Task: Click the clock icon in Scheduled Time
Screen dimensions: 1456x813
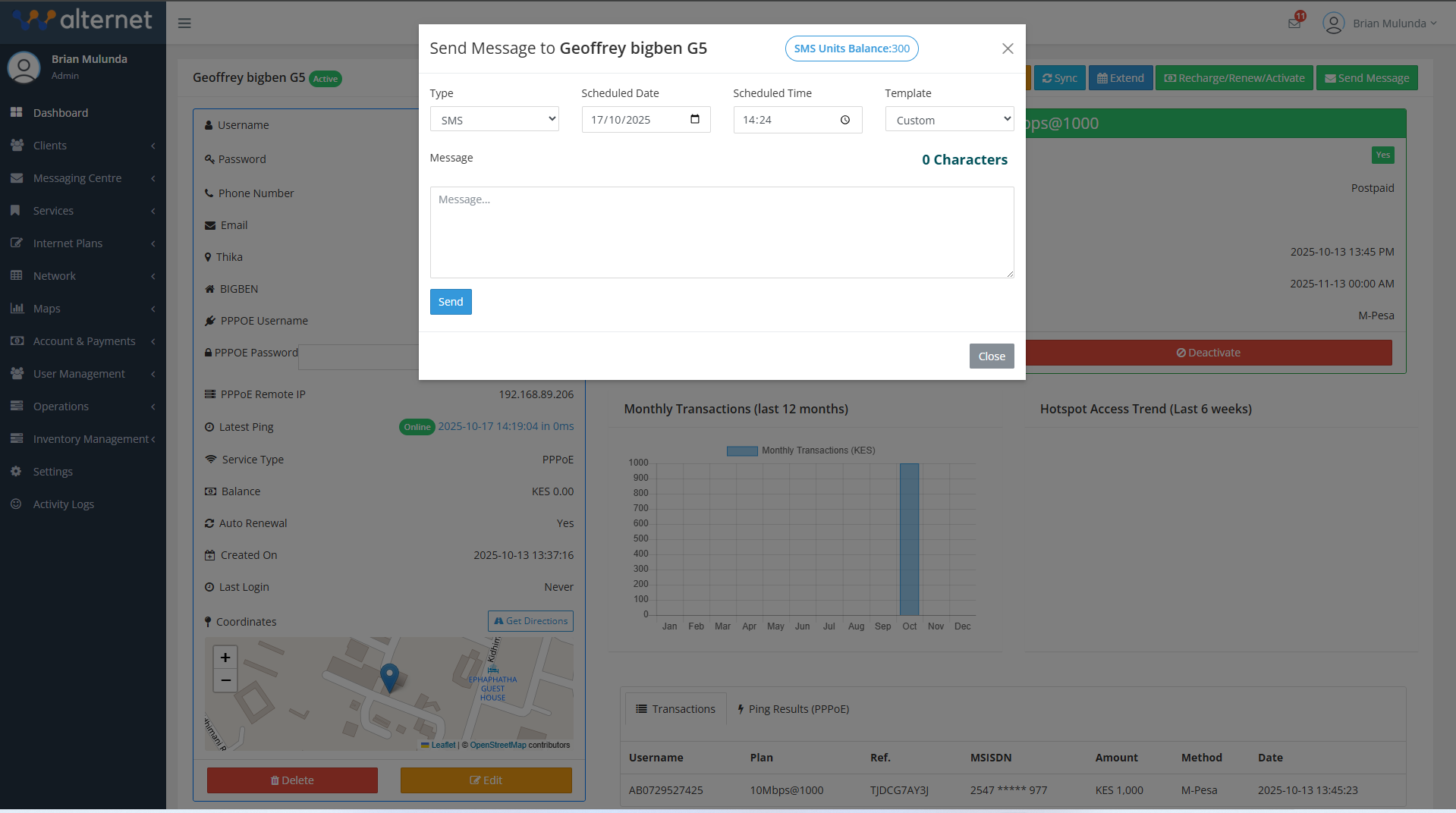Action: pos(844,120)
